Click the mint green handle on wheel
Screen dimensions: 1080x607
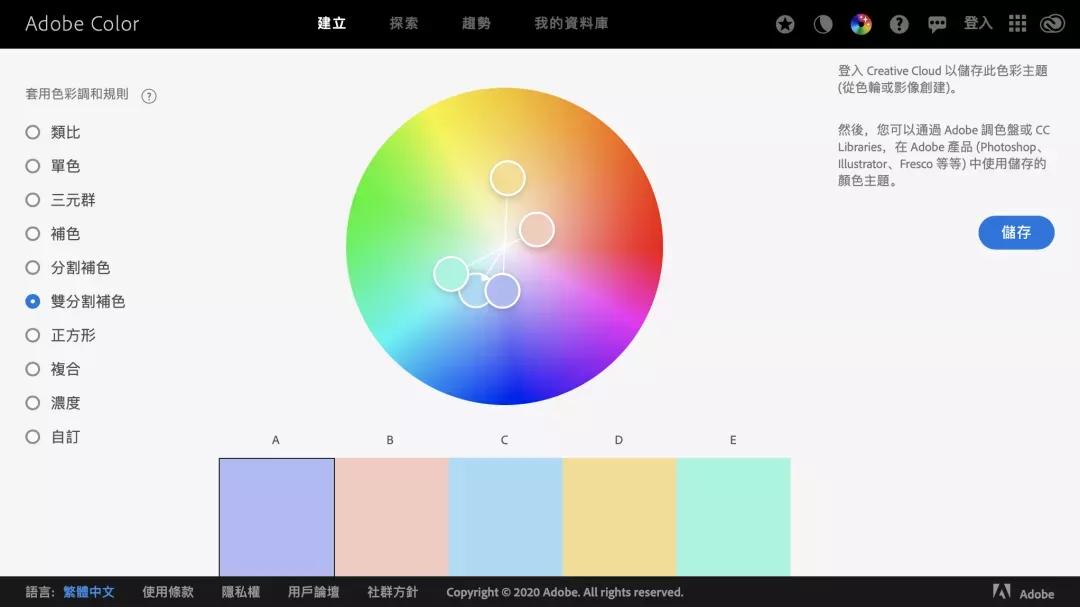point(451,274)
